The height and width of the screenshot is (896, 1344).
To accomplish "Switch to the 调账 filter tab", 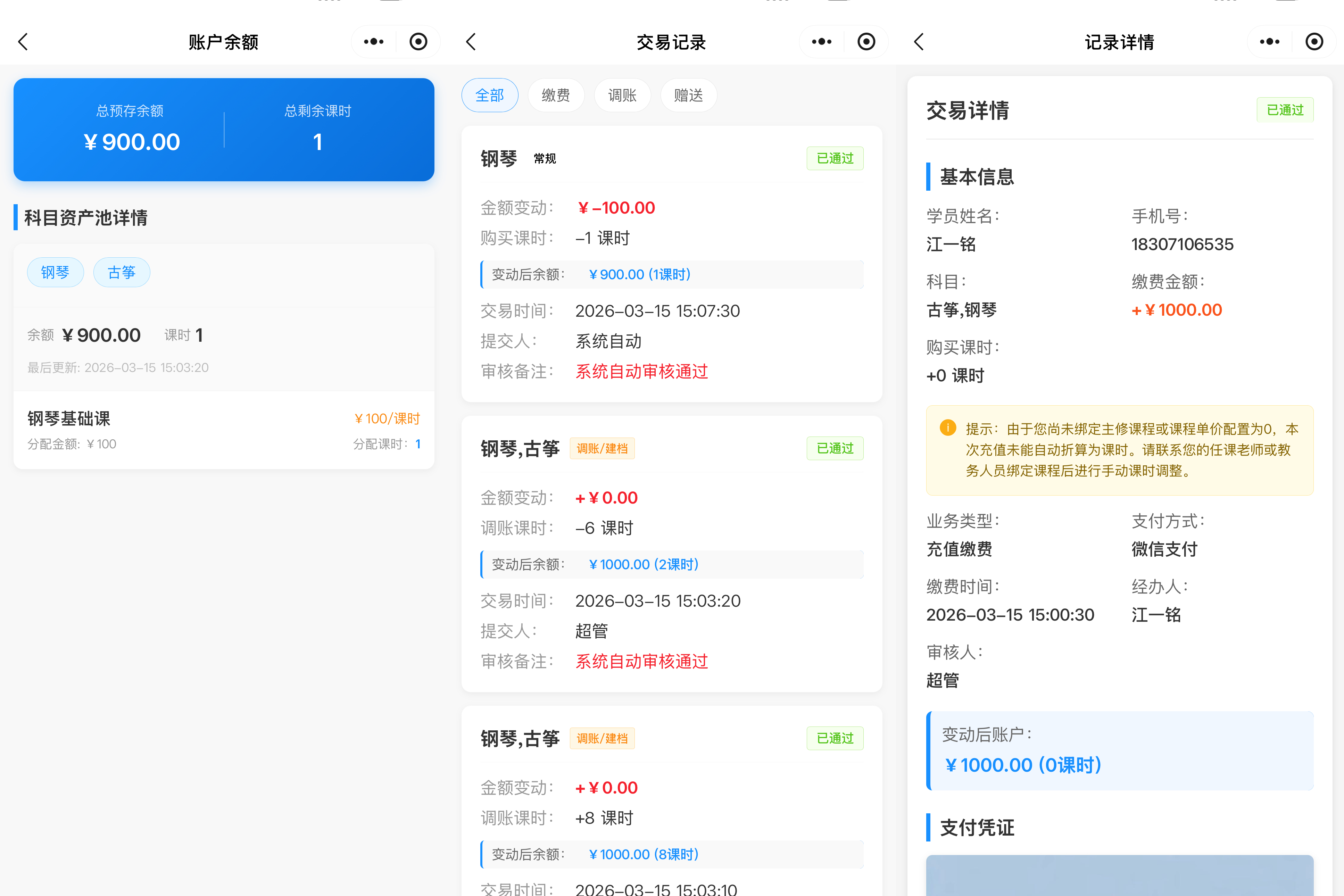I will [x=622, y=96].
